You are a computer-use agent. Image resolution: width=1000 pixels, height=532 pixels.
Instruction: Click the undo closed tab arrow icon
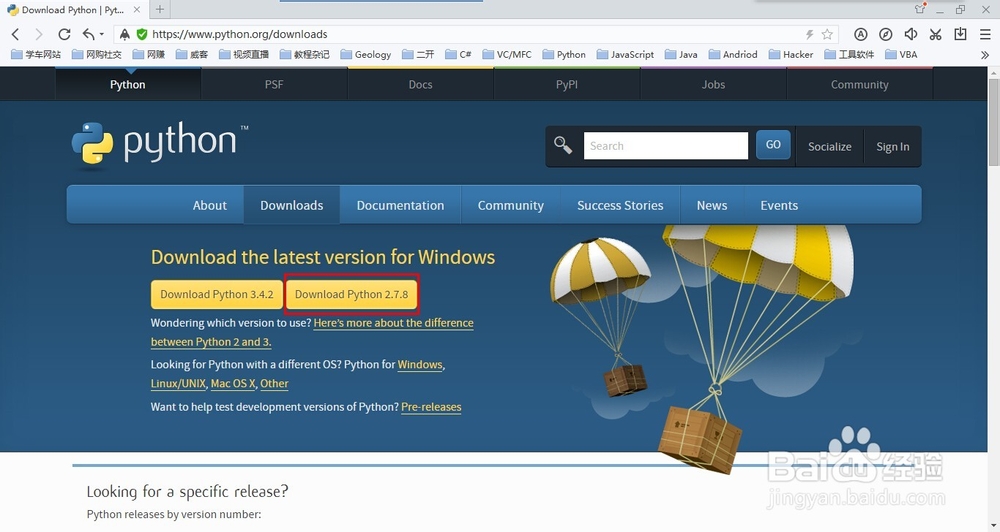coord(88,34)
